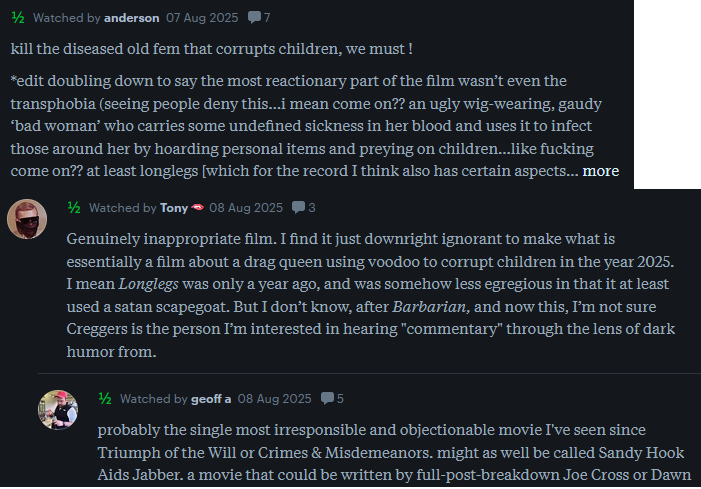This screenshot has height=489, width=701.
Task: Open comments bubble on anderson's review
Action: (x=259, y=17)
